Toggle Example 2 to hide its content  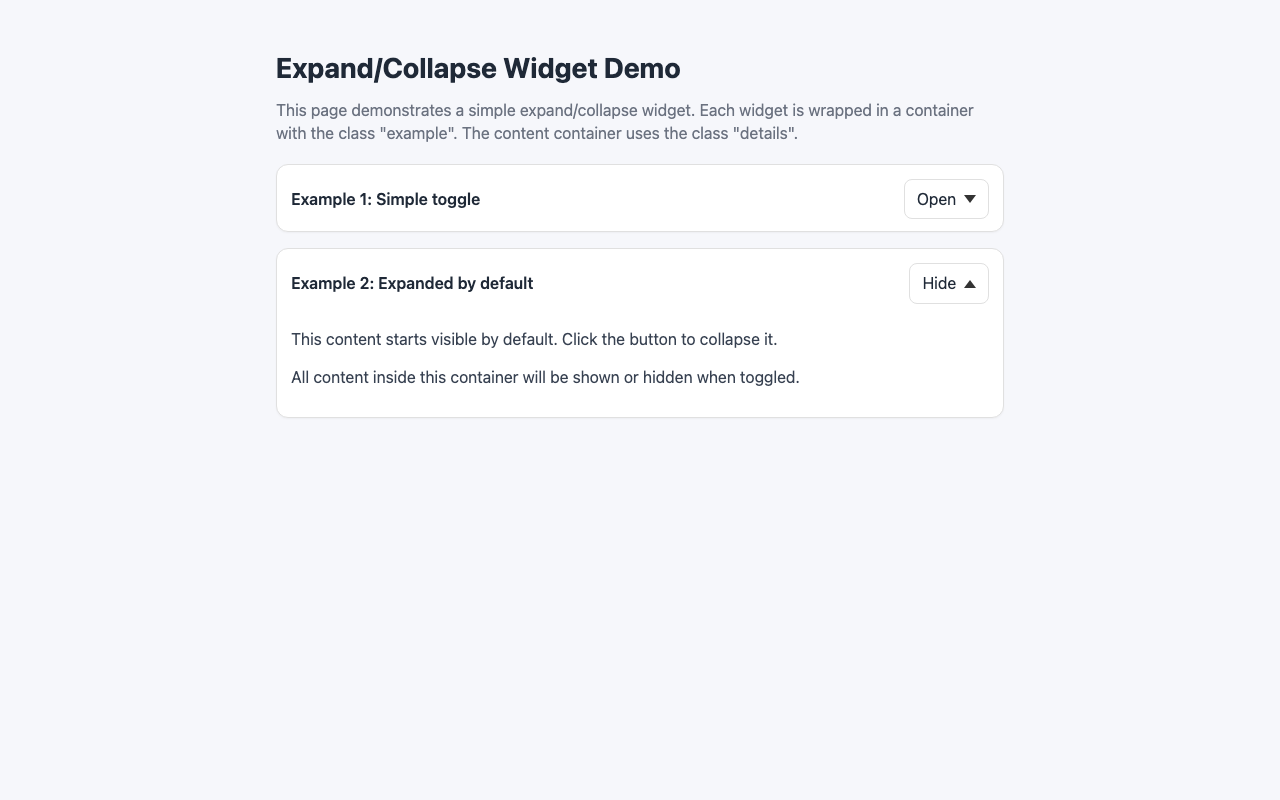pyautogui.click(x=948, y=283)
